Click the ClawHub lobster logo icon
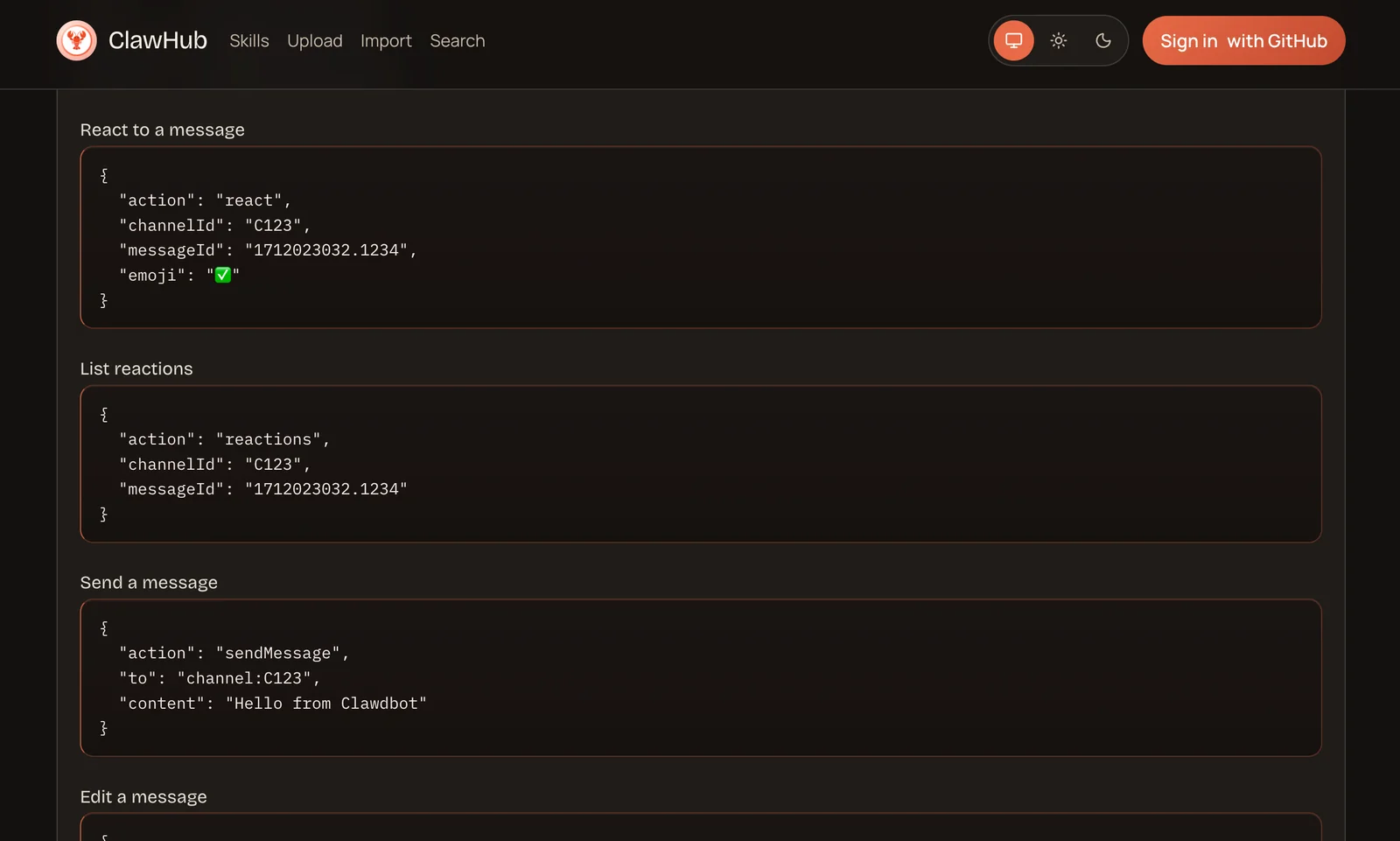 coord(76,40)
